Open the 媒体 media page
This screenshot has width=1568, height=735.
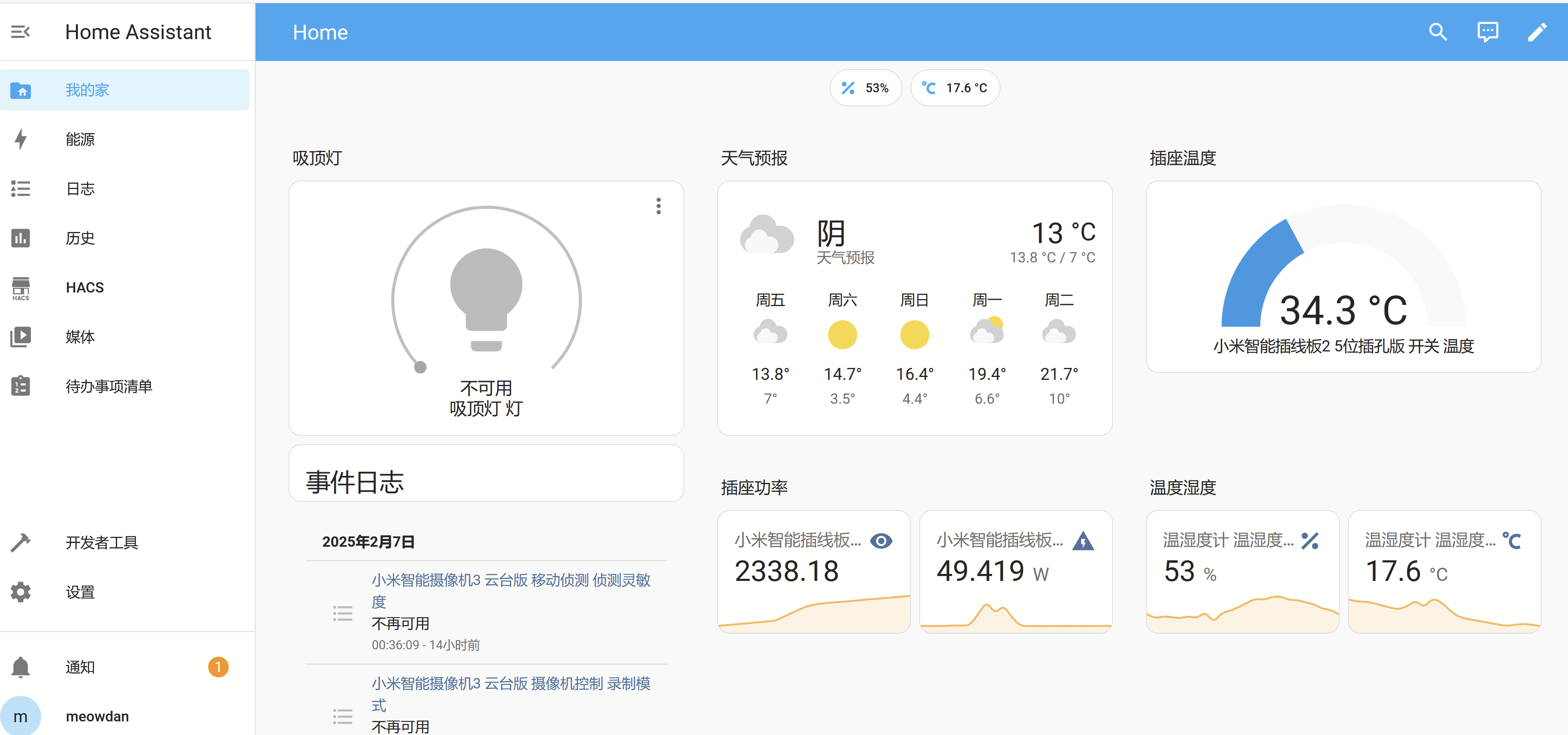(125, 337)
